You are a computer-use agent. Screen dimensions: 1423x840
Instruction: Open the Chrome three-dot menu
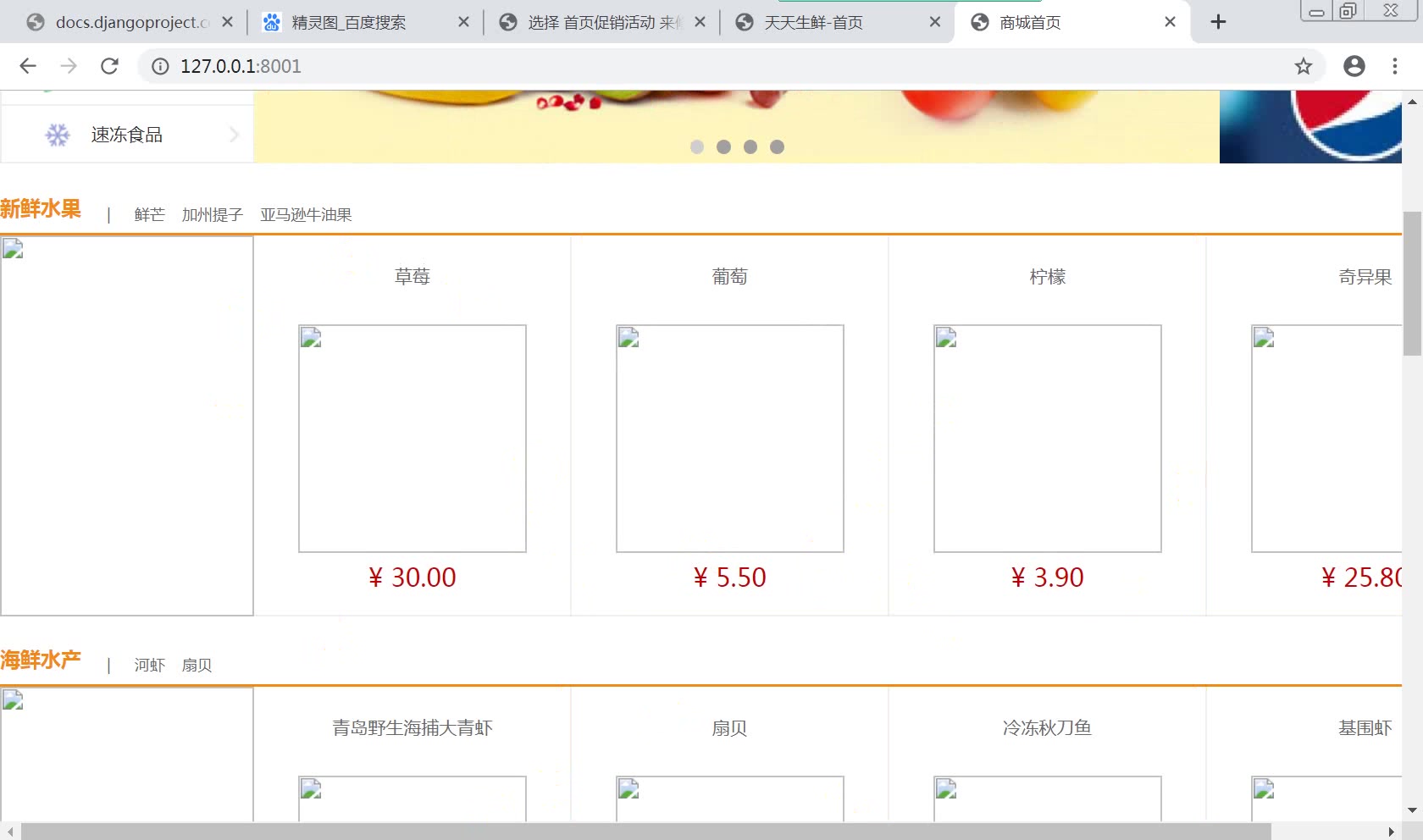click(1395, 66)
